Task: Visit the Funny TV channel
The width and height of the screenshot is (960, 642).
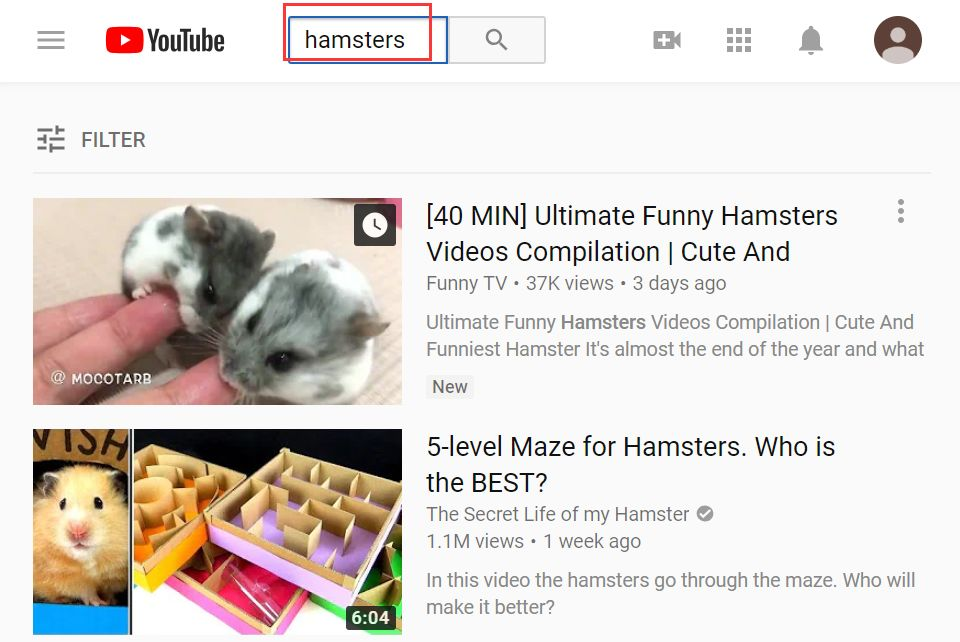Action: point(467,283)
